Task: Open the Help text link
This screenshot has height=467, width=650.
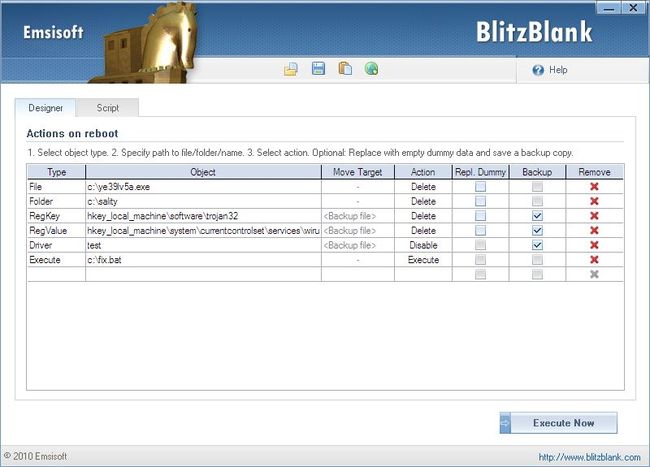Action: point(558,70)
